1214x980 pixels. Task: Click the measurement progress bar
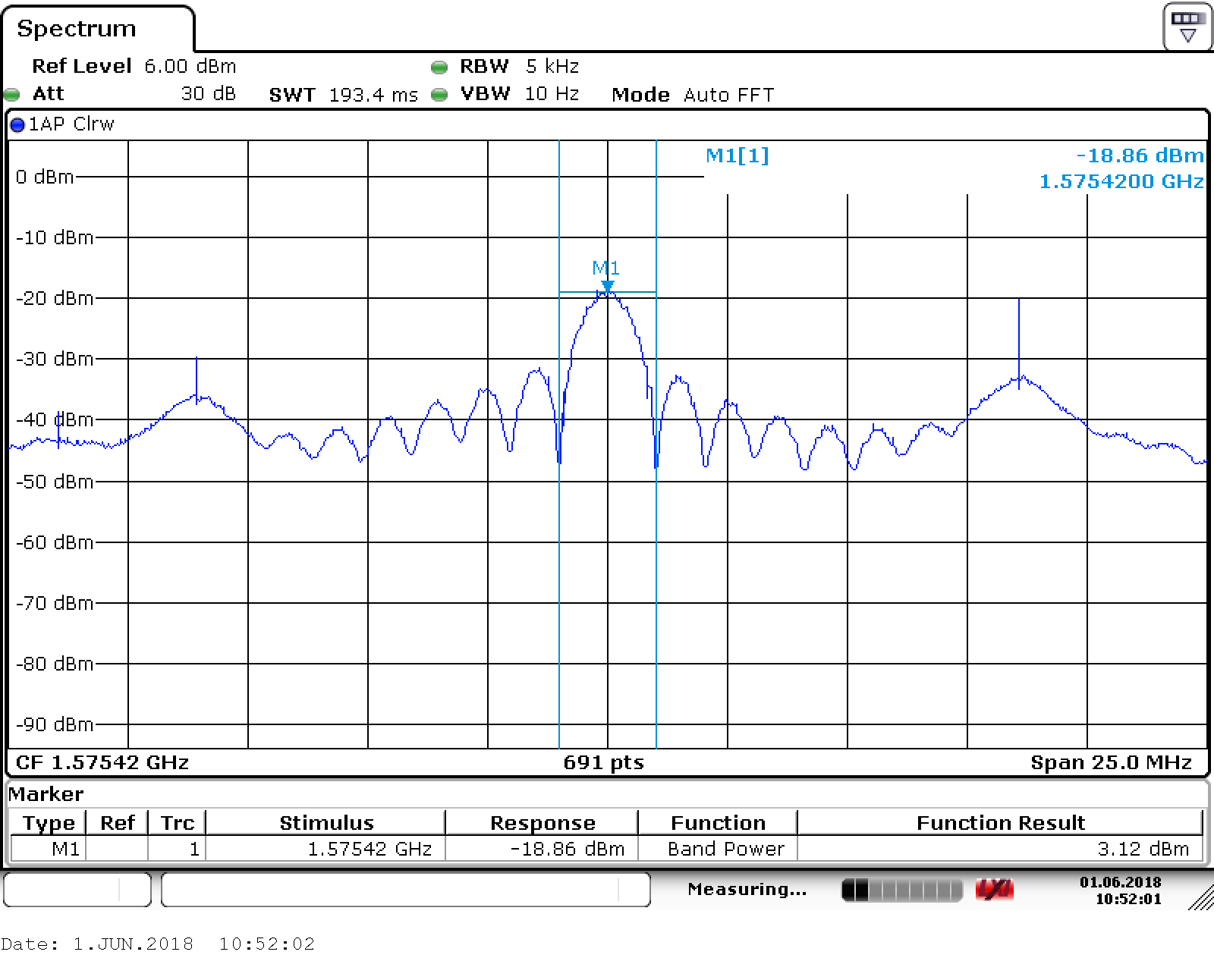click(x=901, y=890)
